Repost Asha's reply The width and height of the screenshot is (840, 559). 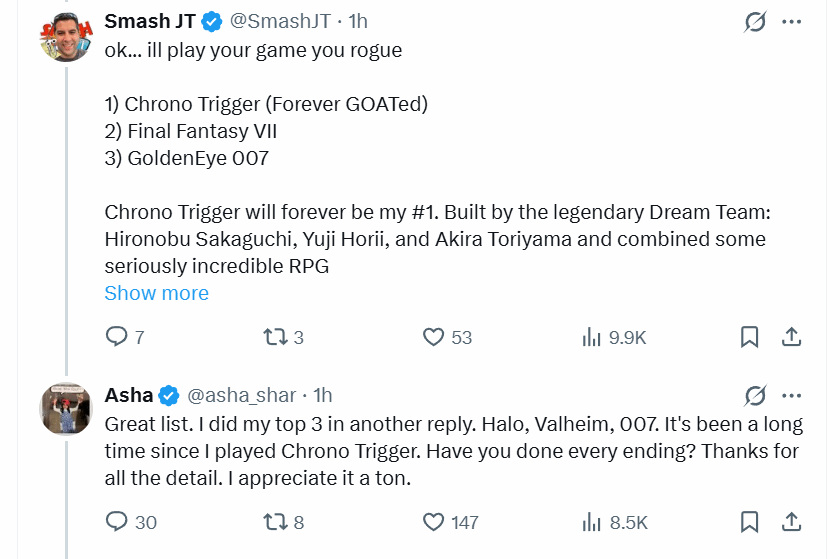[273, 521]
